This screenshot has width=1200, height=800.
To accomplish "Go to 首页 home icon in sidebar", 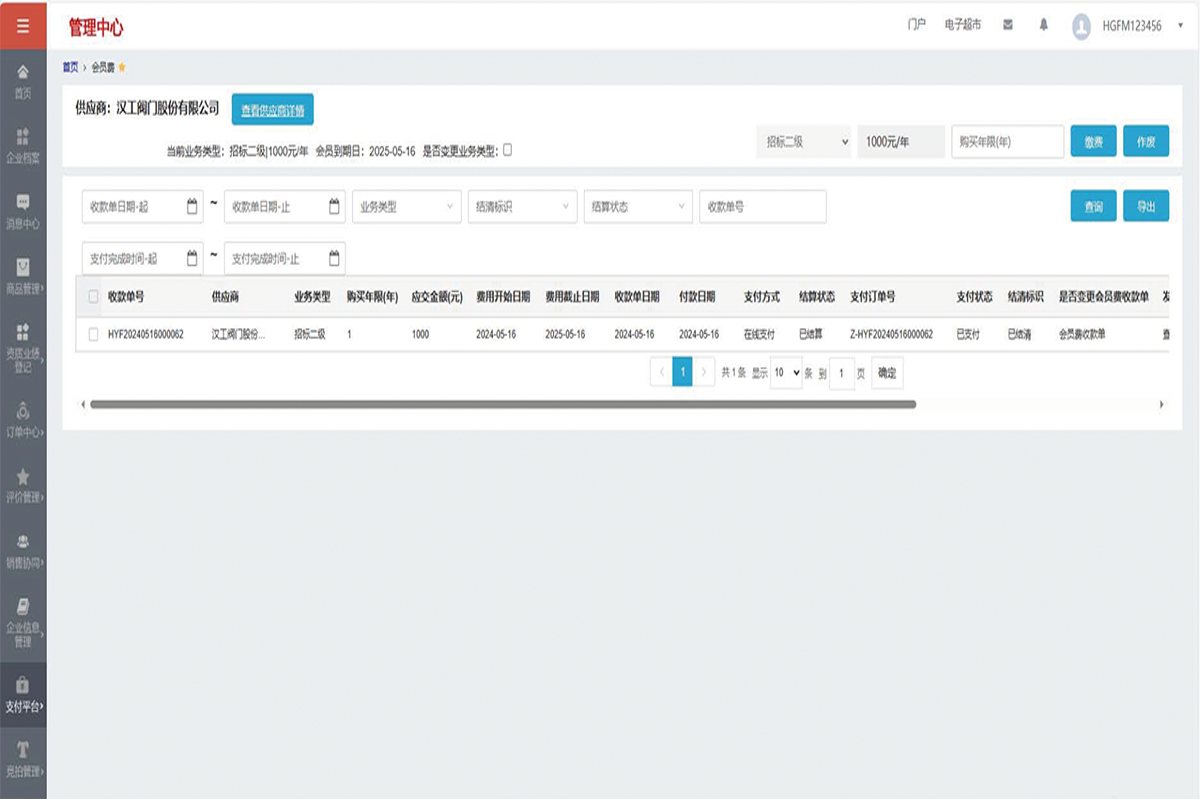I will click(x=23, y=80).
